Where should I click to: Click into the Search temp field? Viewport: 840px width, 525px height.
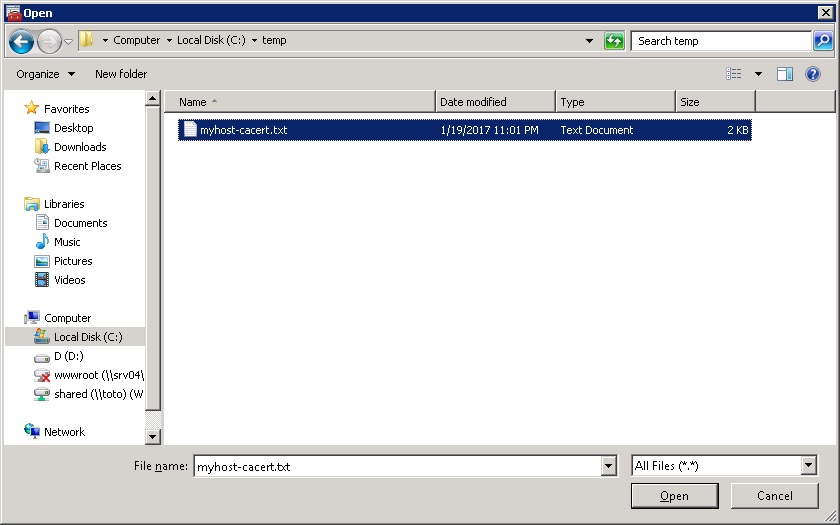click(x=720, y=41)
